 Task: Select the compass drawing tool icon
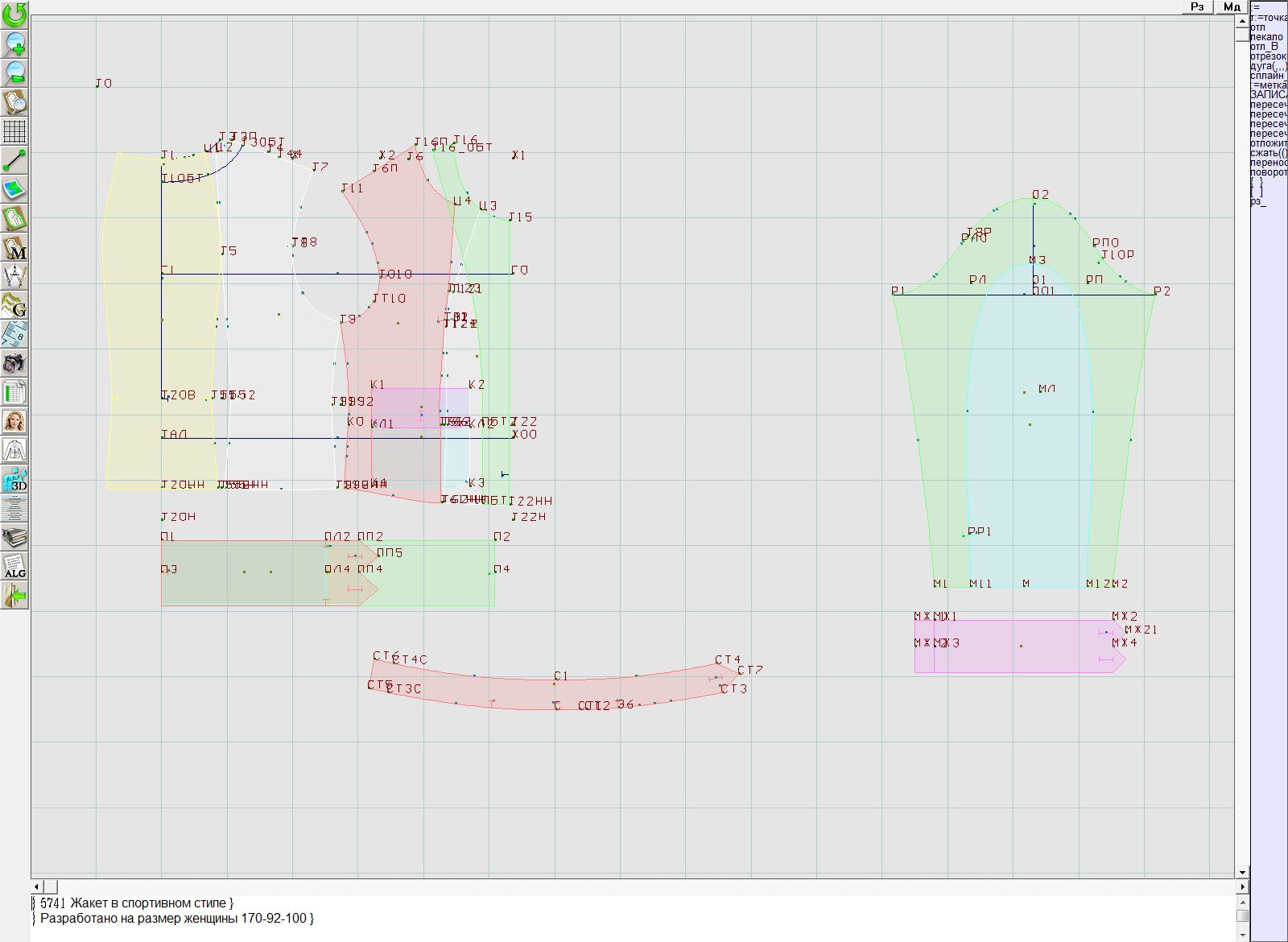(14, 277)
